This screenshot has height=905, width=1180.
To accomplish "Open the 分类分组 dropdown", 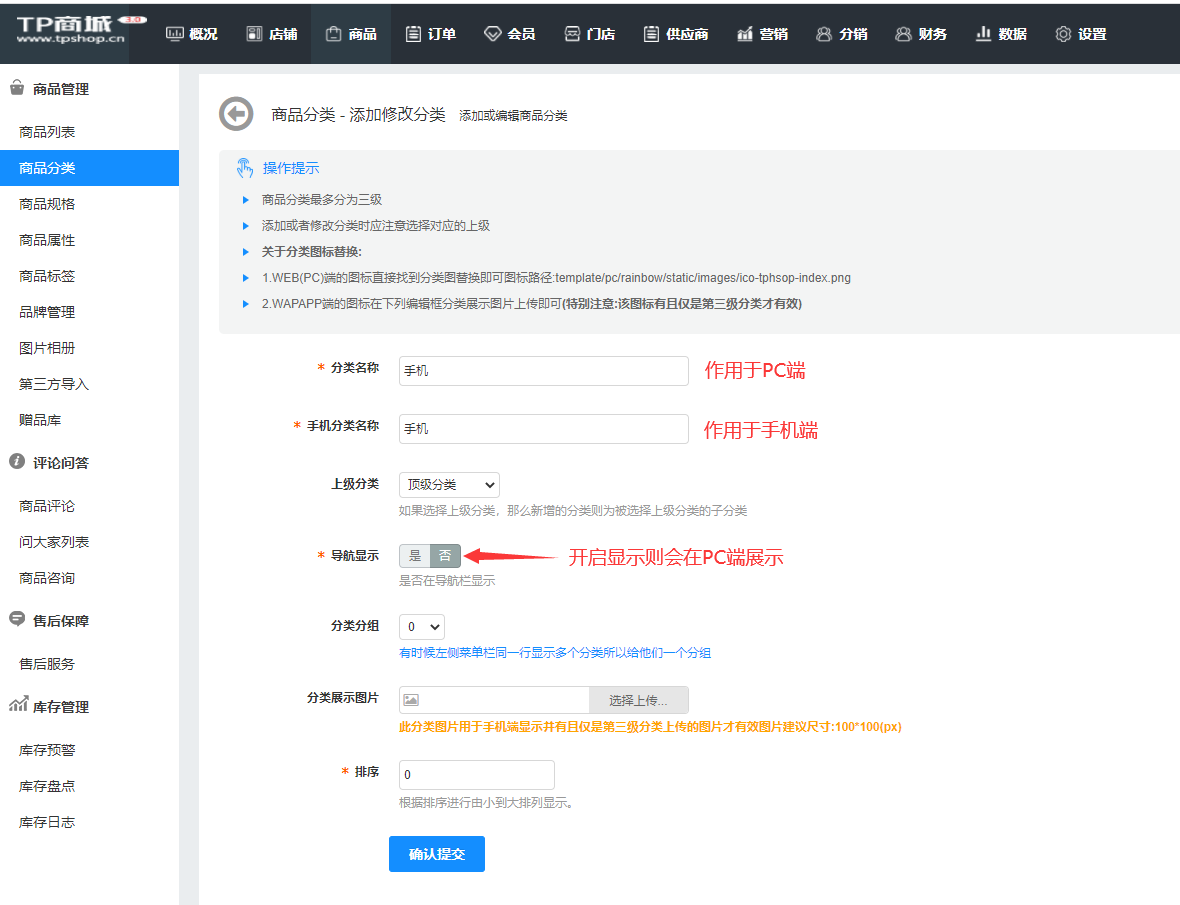I will (421, 627).
